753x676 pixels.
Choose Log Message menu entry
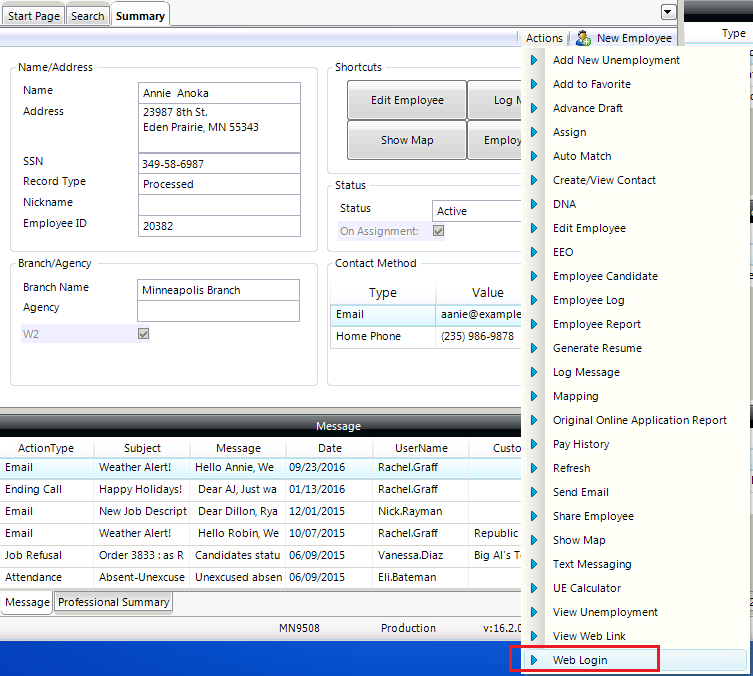pyautogui.click(x=586, y=372)
